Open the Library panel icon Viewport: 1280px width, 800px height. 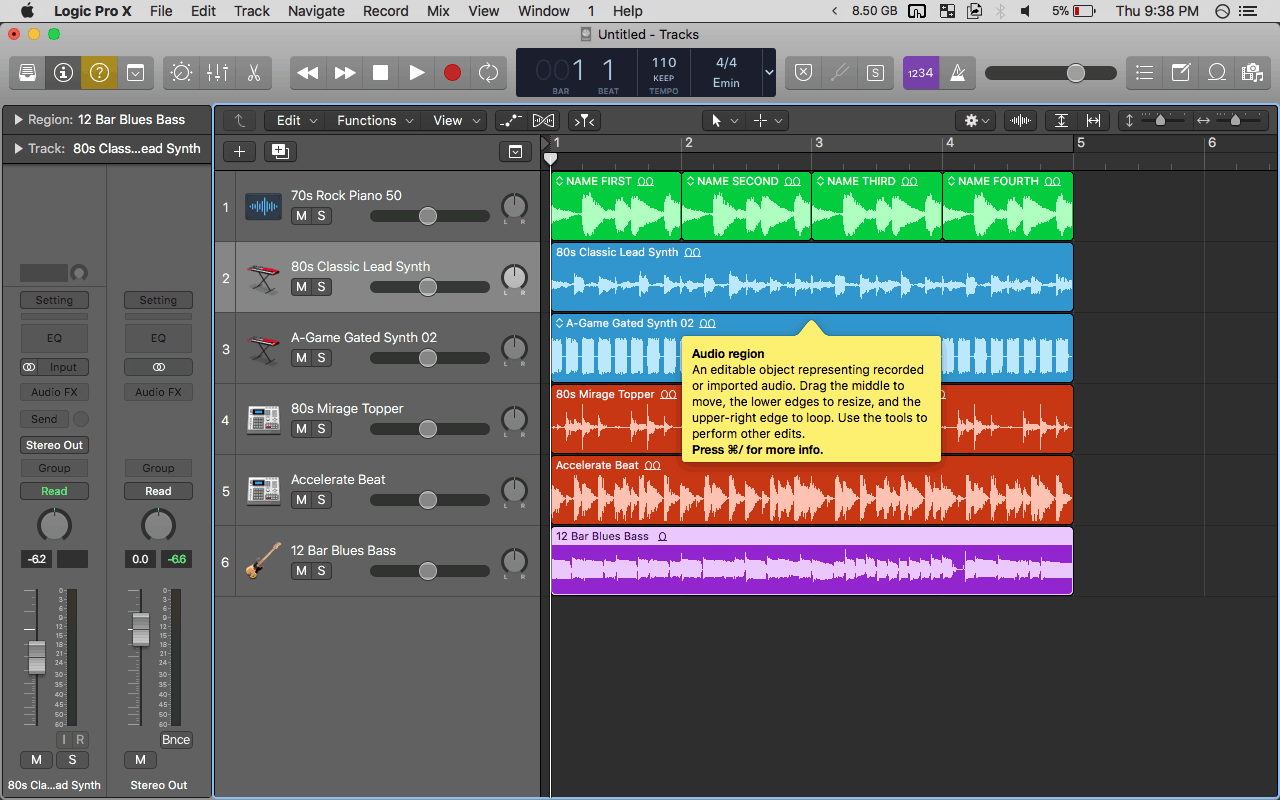tap(28, 73)
